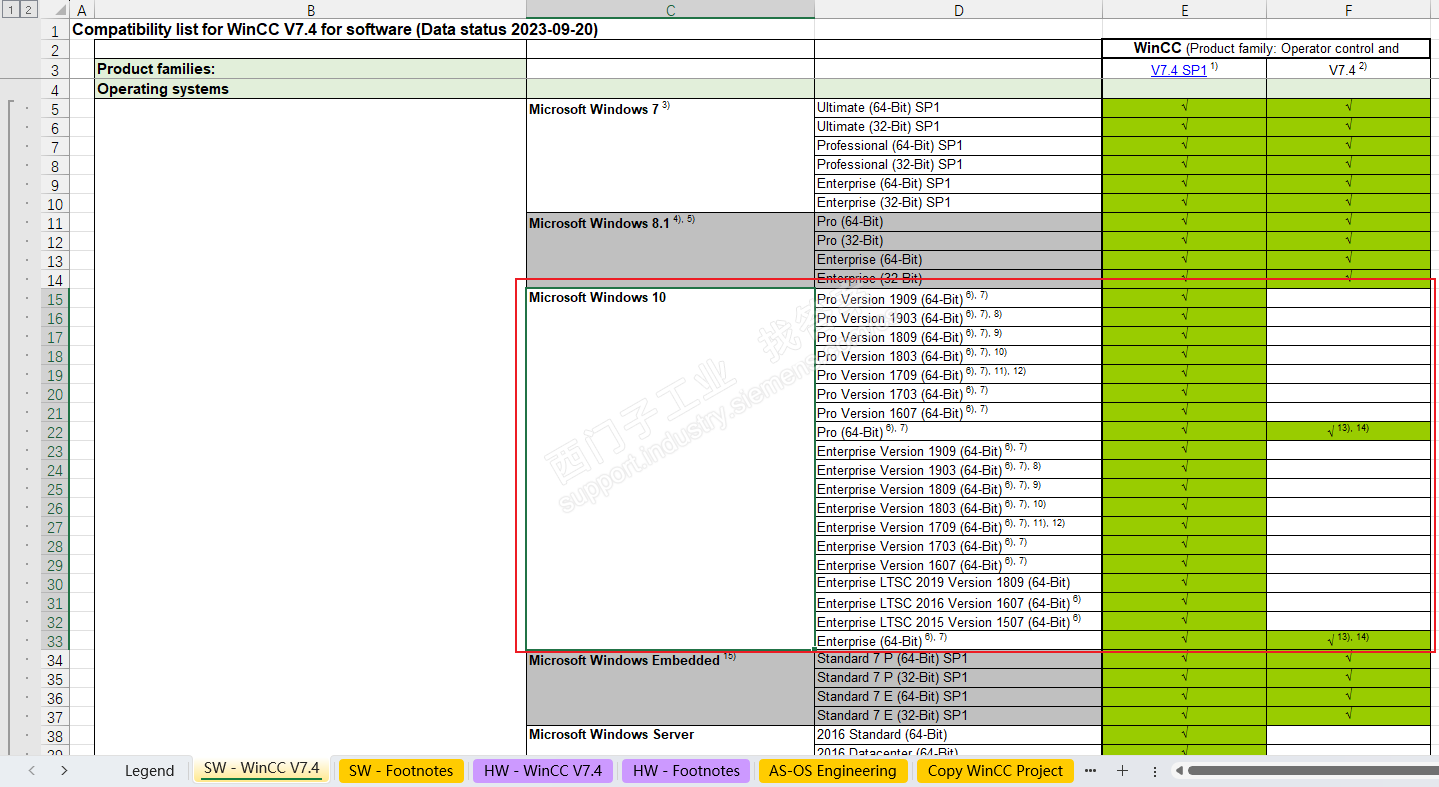Select 'Enterprise LTSC 2019 Version 1809' cell
The width and height of the screenshot is (1439, 787).
pos(958,583)
